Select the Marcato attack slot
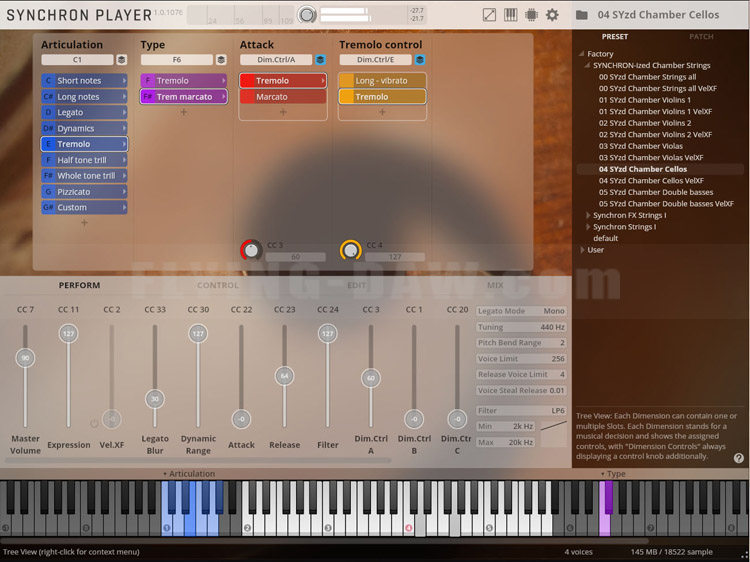The image size is (750, 562). [x=283, y=97]
